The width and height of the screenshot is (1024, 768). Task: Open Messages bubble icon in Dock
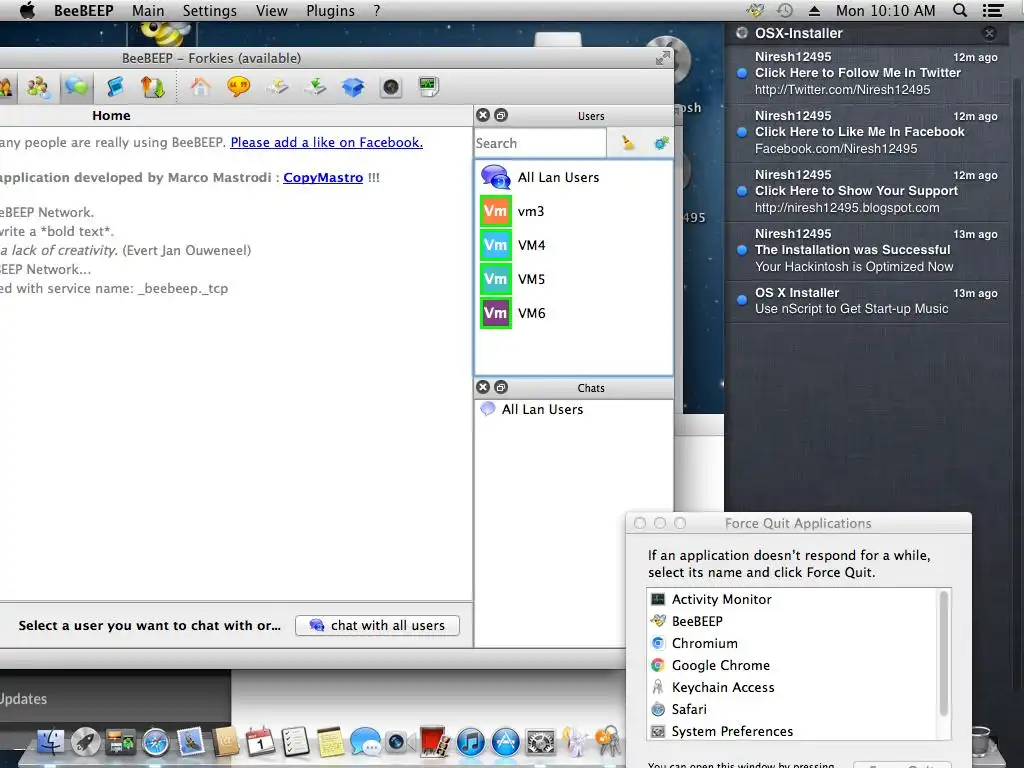click(x=365, y=742)
